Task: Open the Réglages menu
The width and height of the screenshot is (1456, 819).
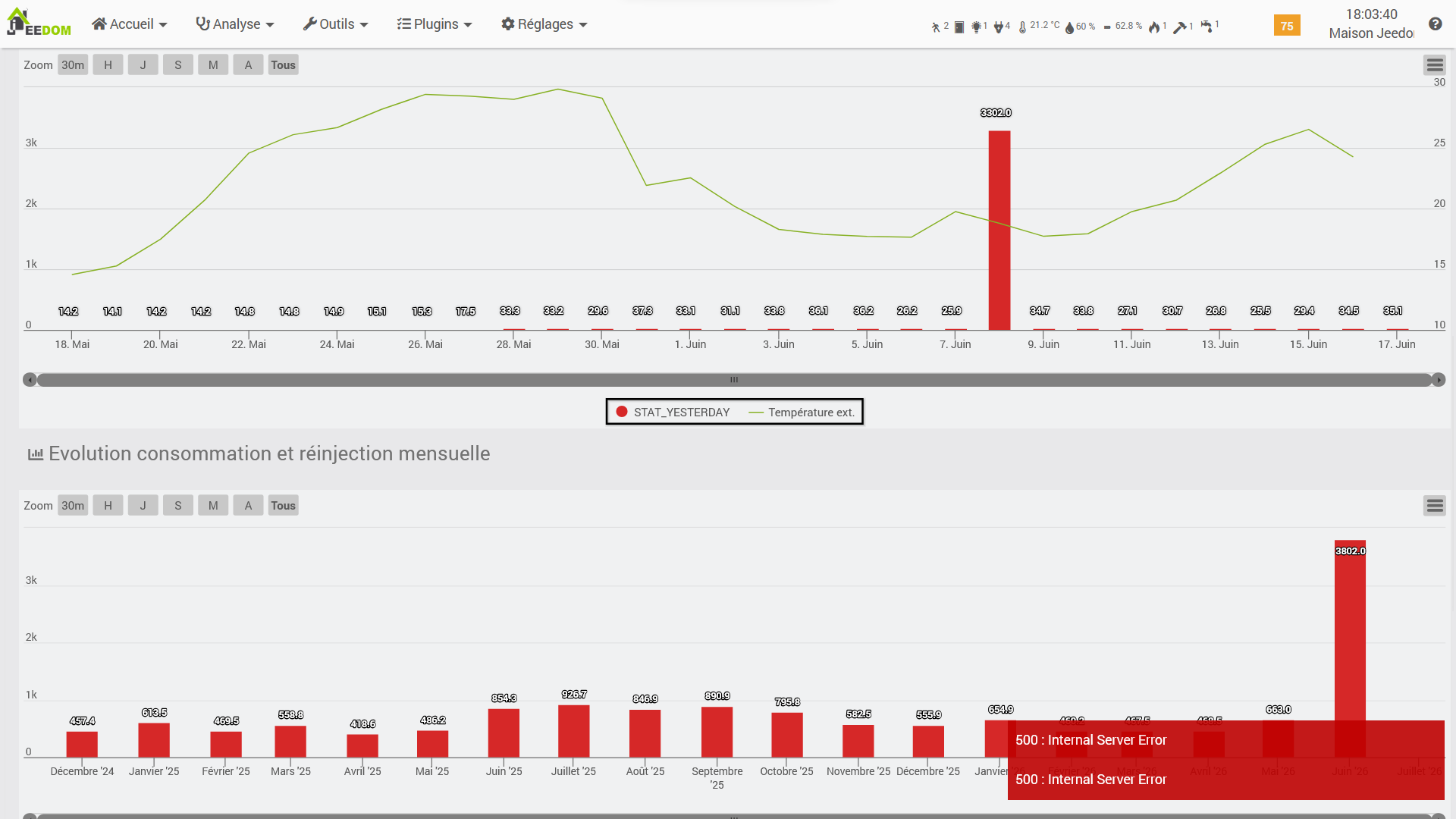Action: coord(544,24)
